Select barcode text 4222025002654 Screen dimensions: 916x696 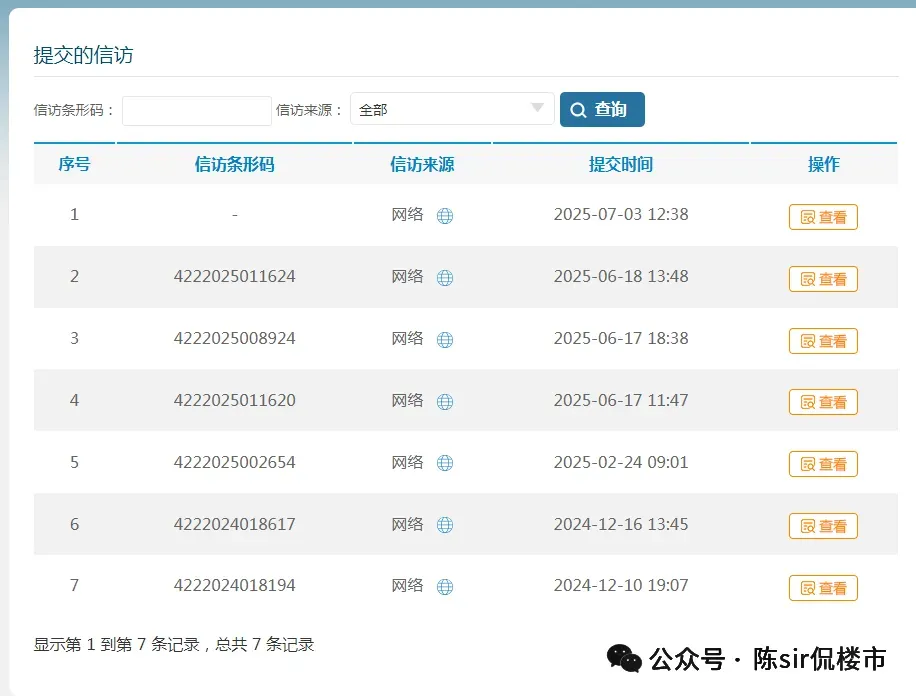pyautogui.click(x=234, y=462)
